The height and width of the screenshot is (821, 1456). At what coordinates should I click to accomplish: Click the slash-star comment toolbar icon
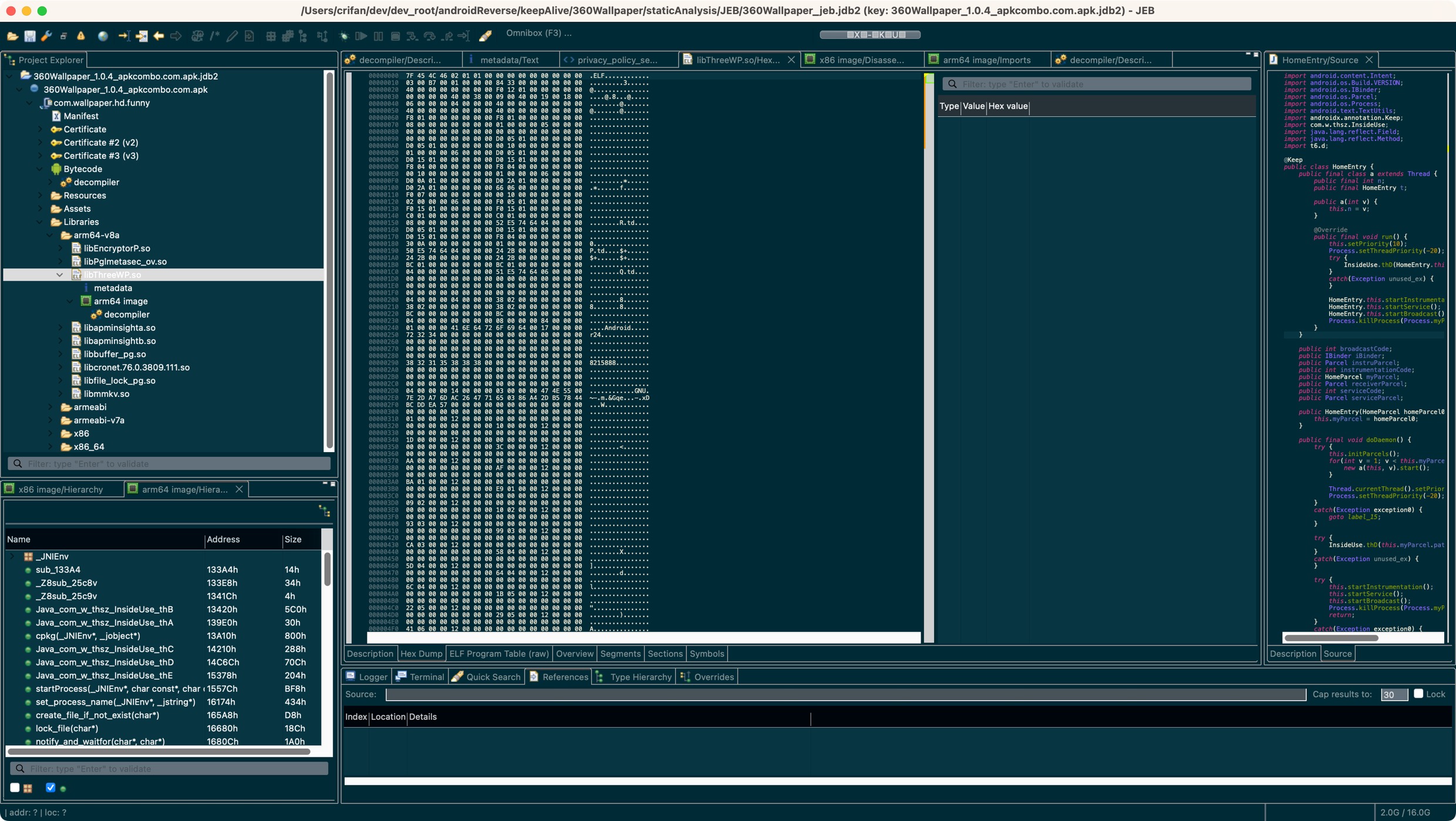tap(215, 36)
